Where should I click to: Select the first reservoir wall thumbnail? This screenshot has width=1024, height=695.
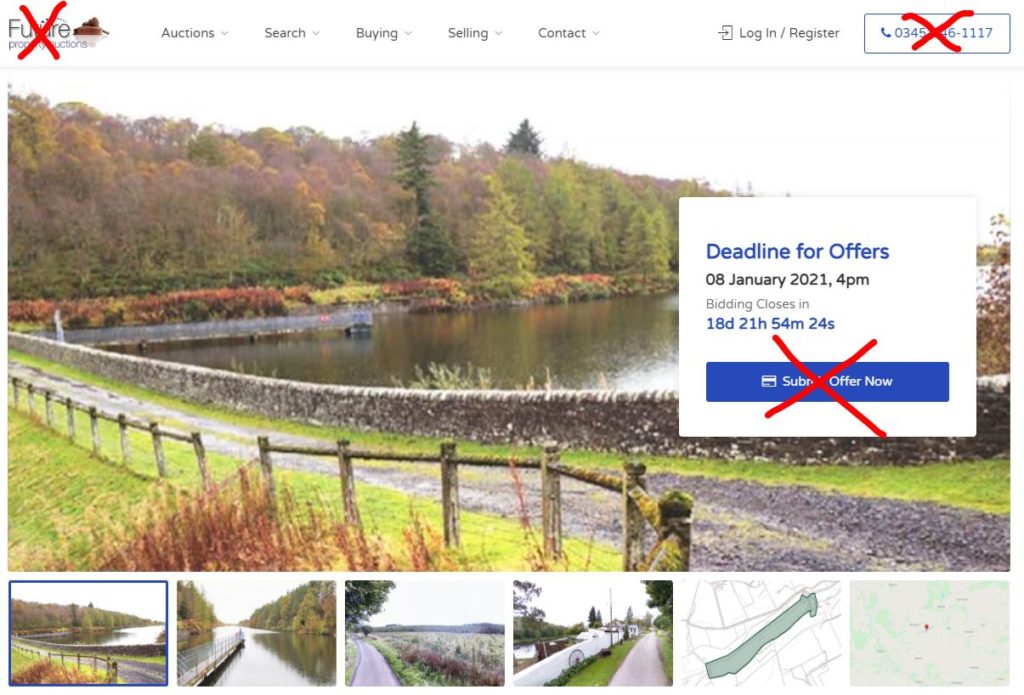(88, 633)
